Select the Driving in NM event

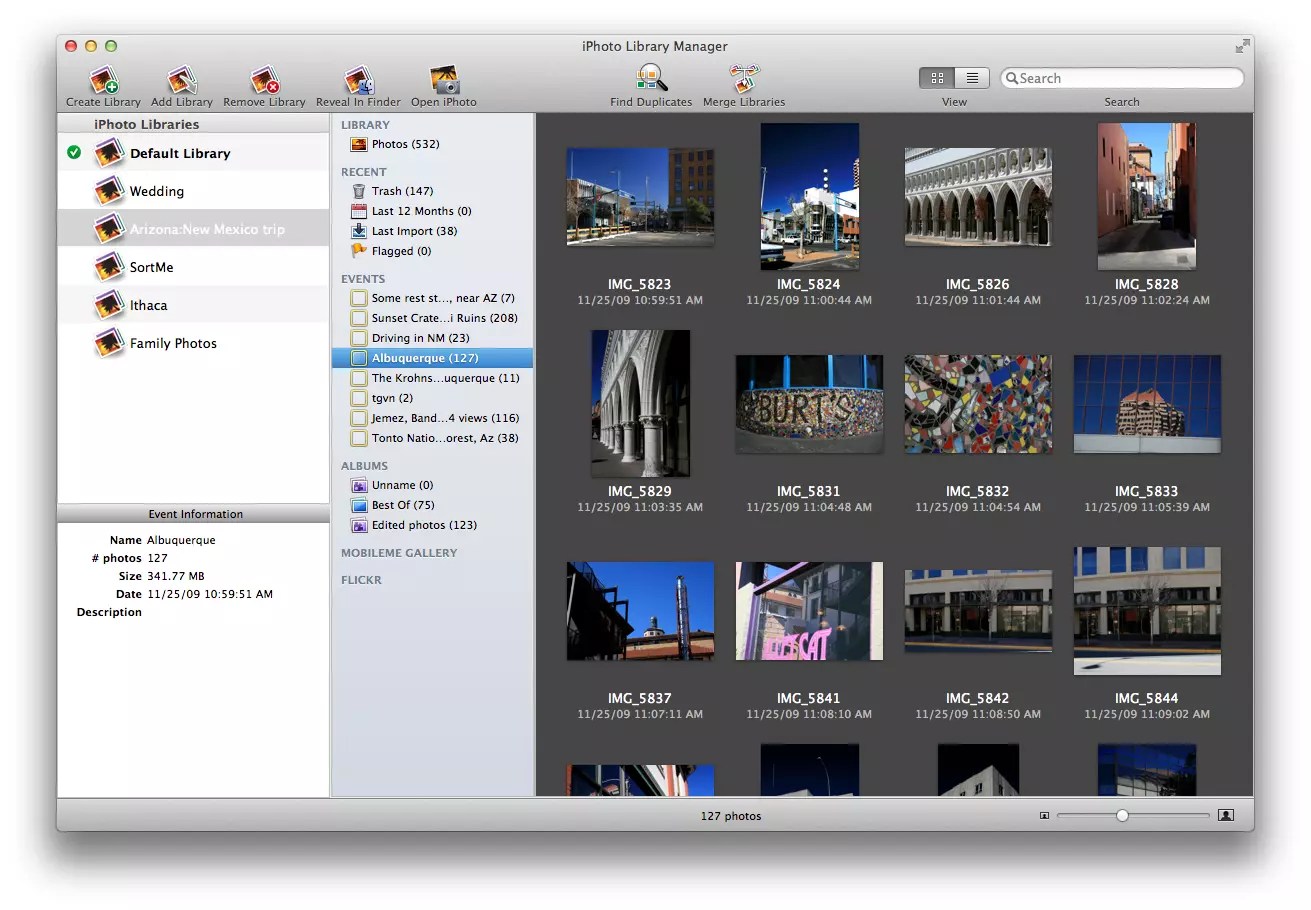[x=419, y=338]
